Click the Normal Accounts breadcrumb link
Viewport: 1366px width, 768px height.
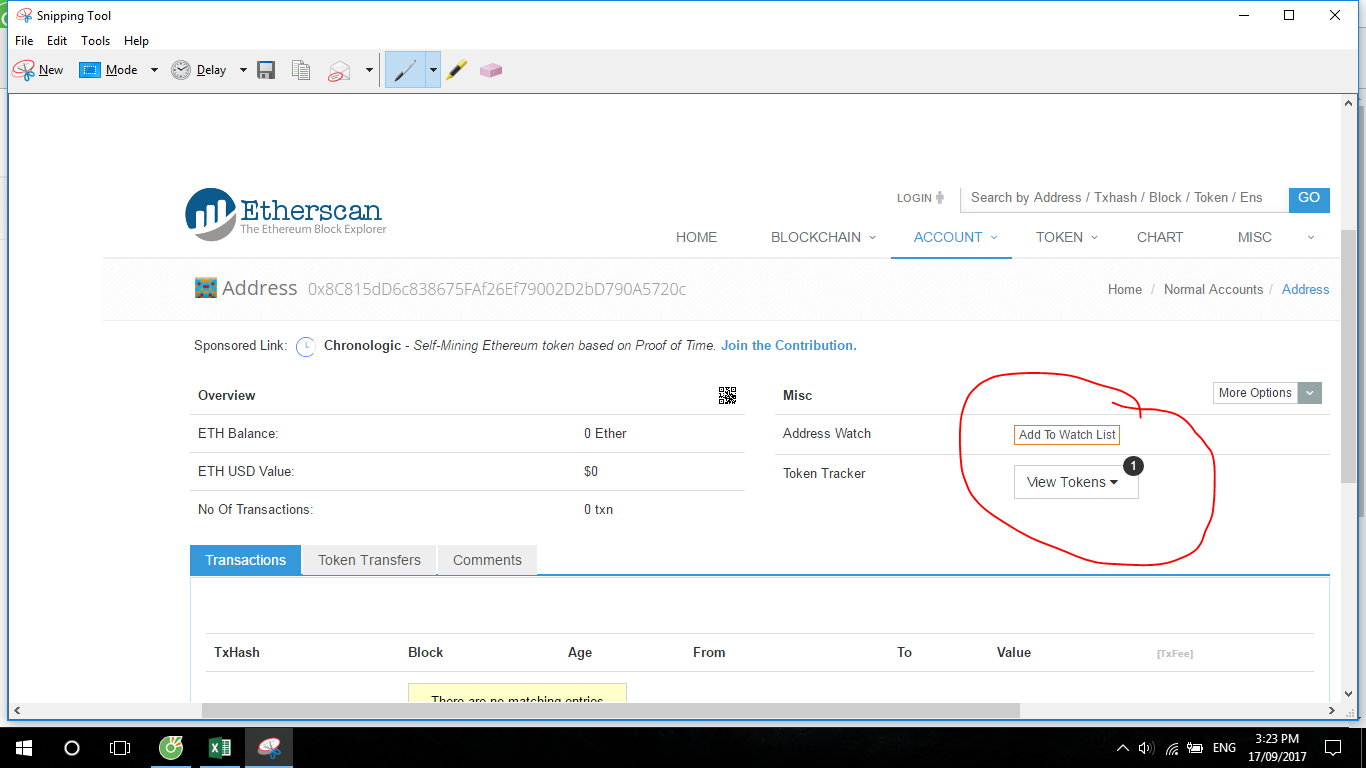[x=1214, y=289]
